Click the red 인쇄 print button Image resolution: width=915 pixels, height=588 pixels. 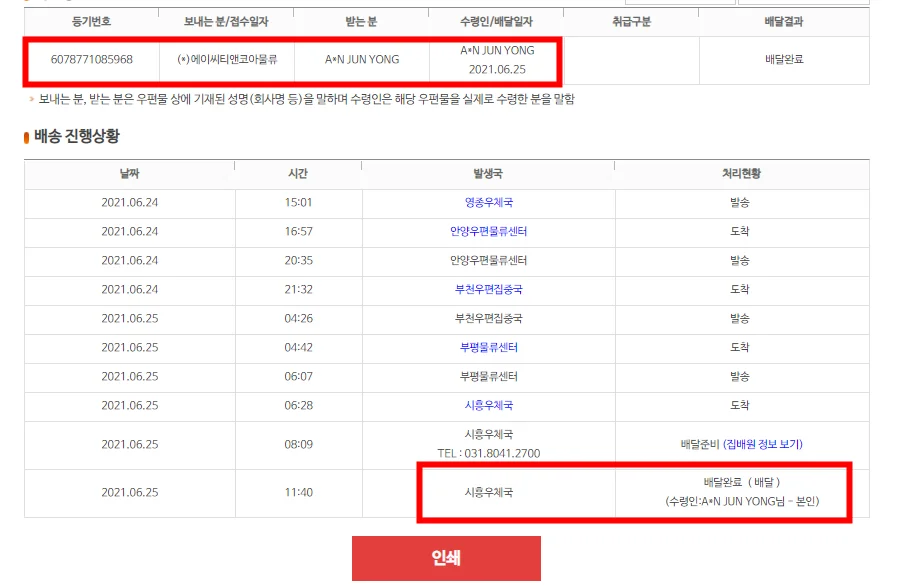click(x=446, y=558)
